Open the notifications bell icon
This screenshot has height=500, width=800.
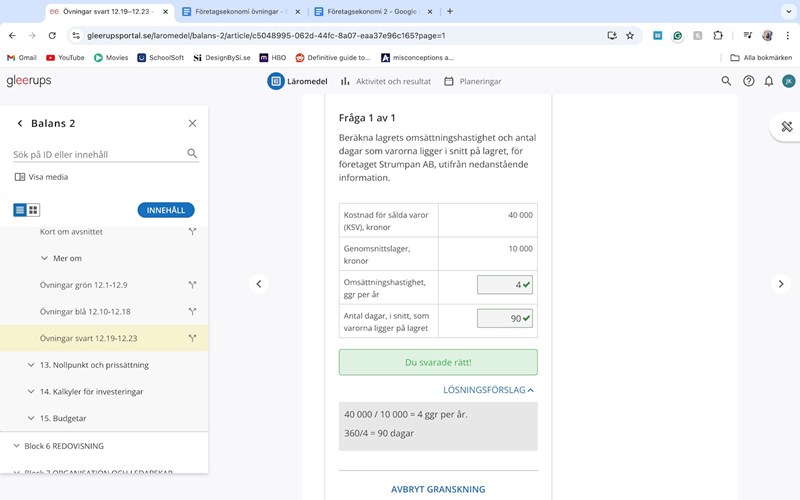click(768, 81)
